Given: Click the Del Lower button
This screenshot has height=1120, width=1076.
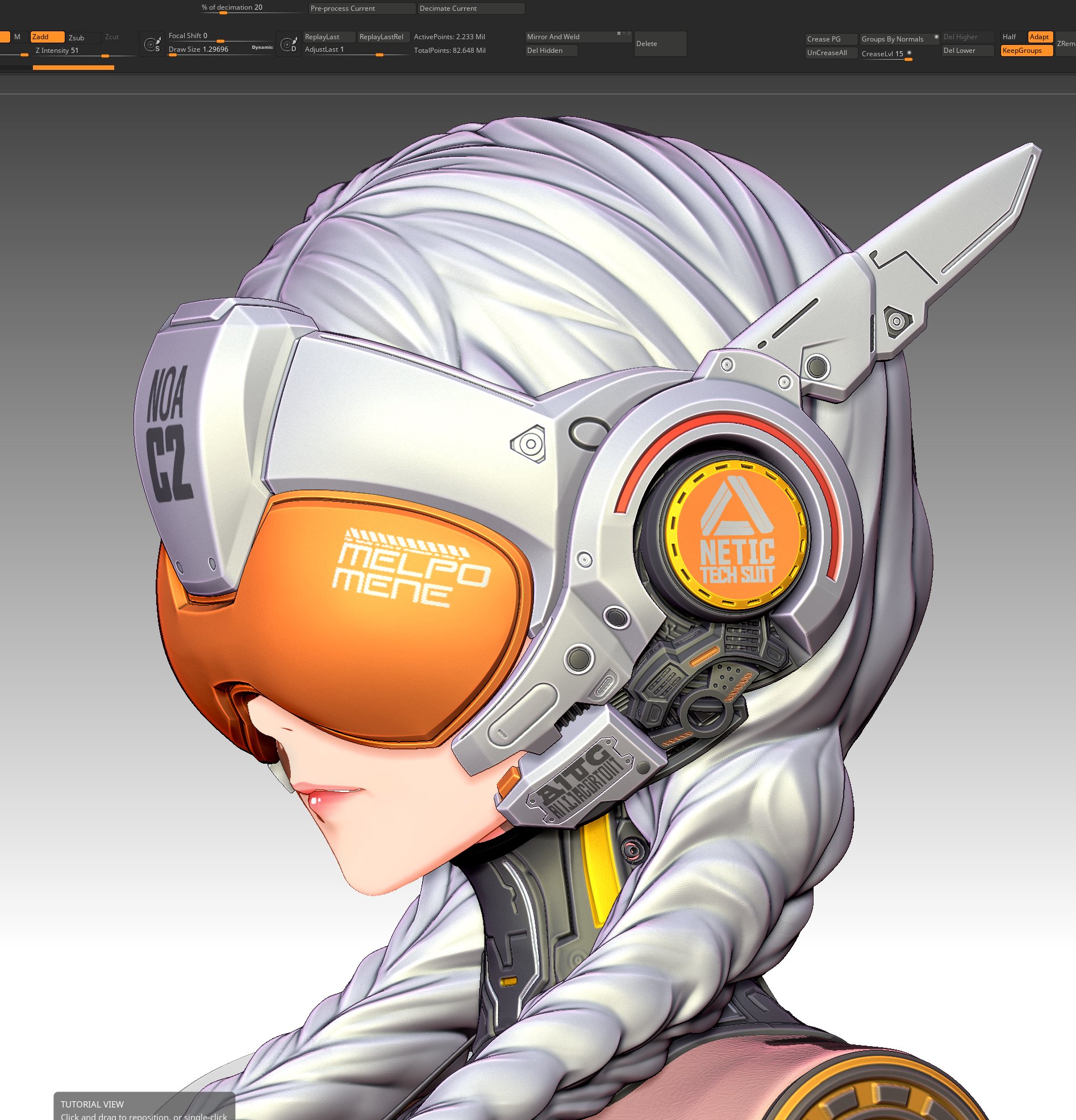Looking at the screenshot, I should (968, 51).
